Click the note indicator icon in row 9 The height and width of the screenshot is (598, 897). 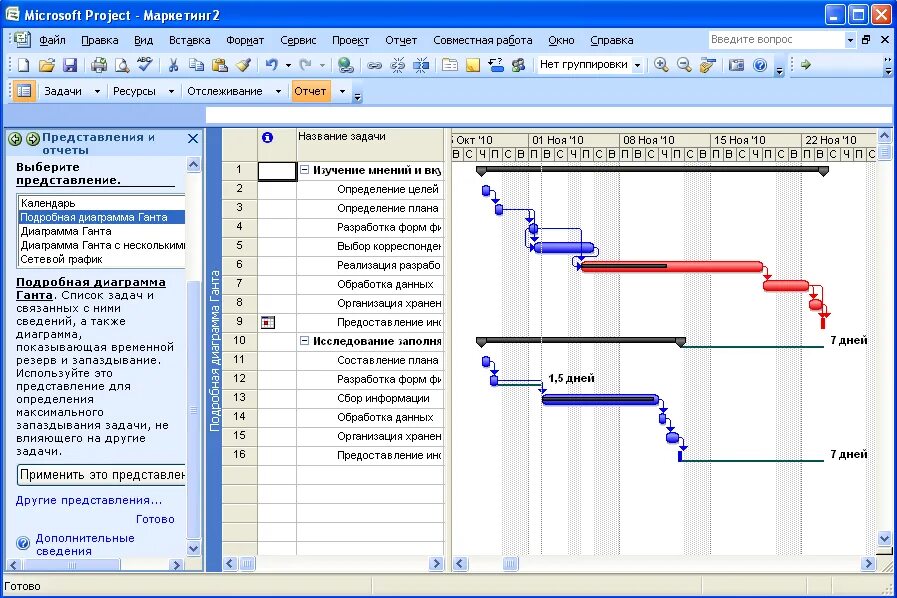tap(267, 322)
